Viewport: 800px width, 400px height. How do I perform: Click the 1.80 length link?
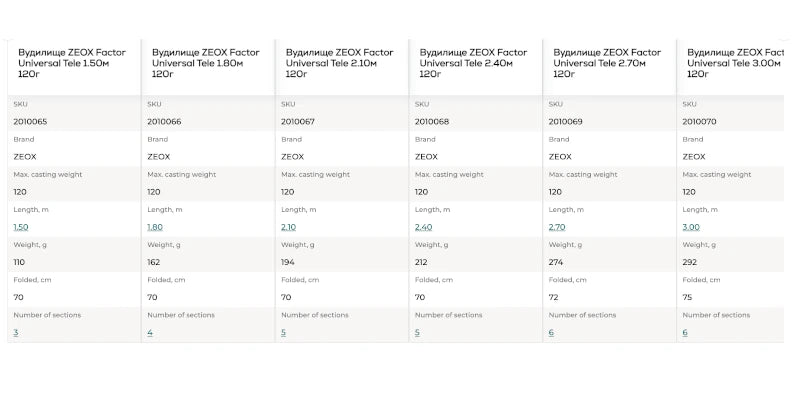click(x=155, y=227)
